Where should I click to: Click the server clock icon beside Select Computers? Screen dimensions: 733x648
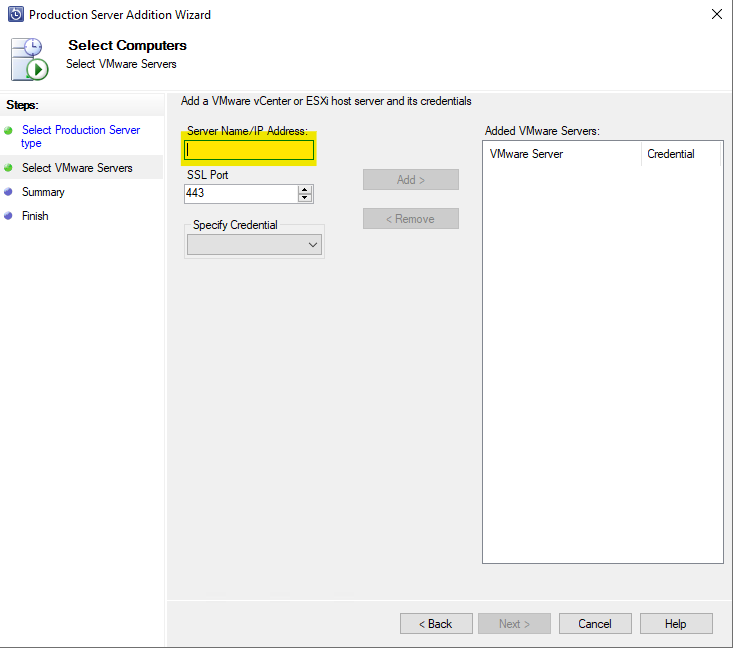(x=29, y=59)
